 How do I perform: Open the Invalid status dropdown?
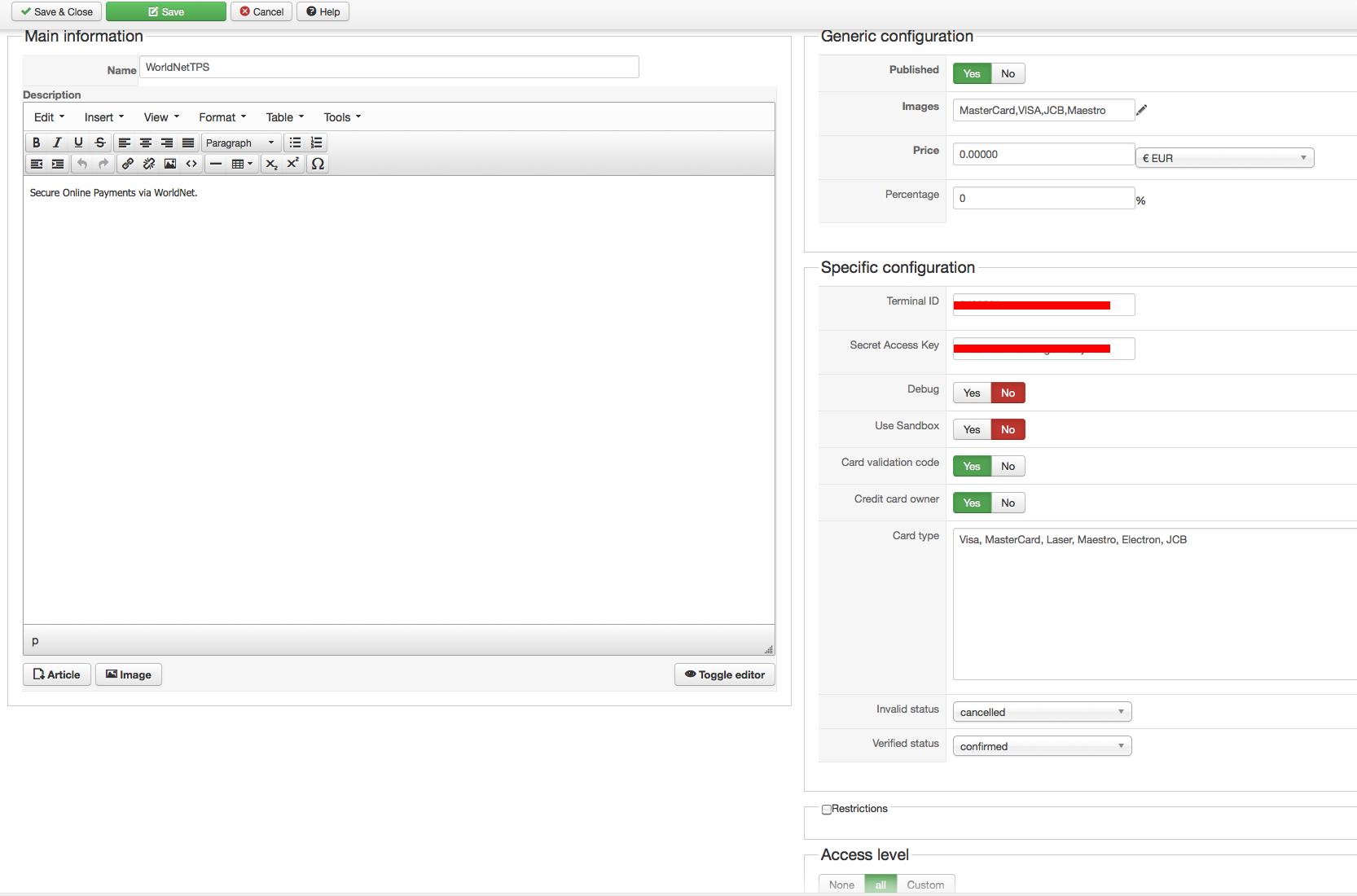coord(1043,712)
